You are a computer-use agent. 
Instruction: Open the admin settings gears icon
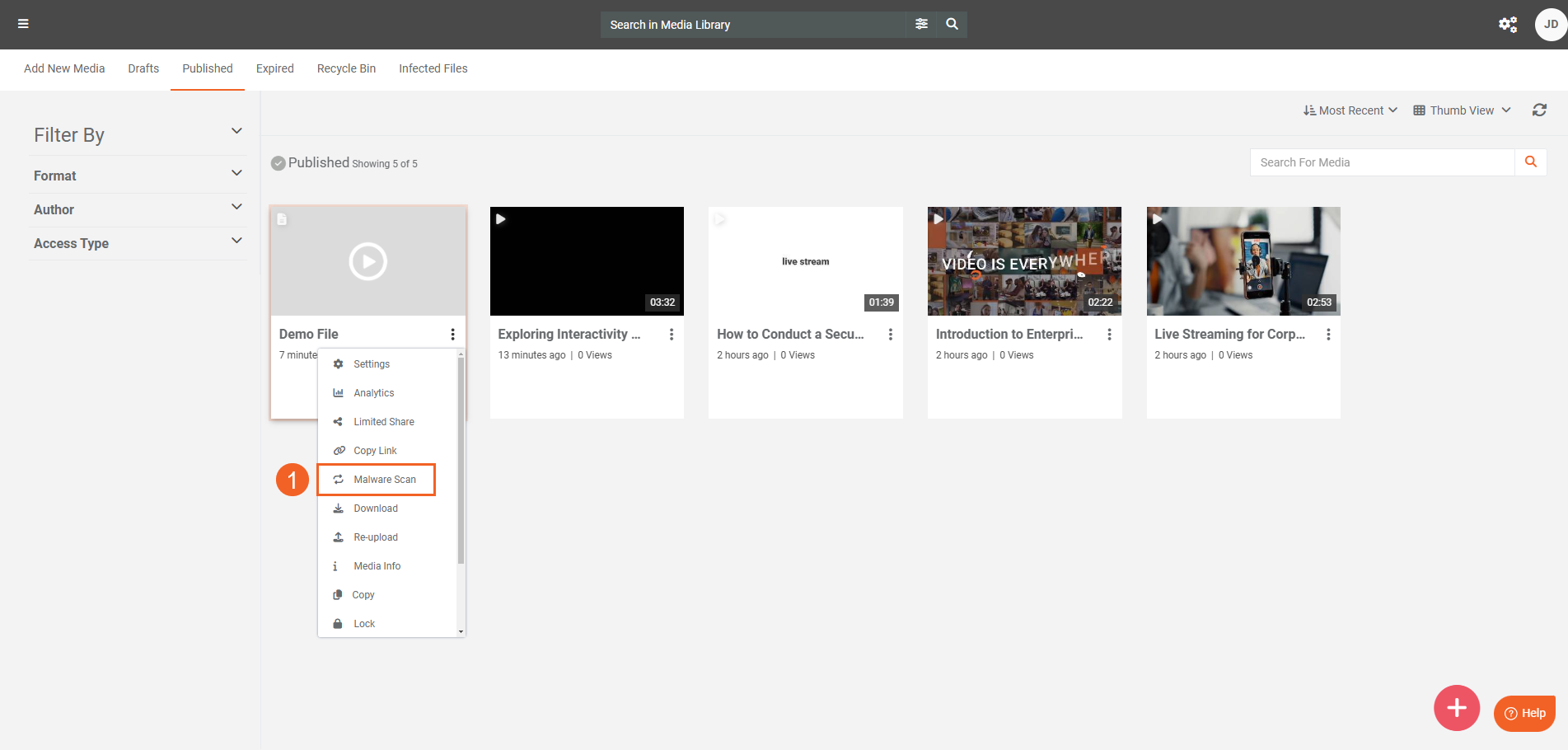pyautogui.click(x=1507, y=24)
